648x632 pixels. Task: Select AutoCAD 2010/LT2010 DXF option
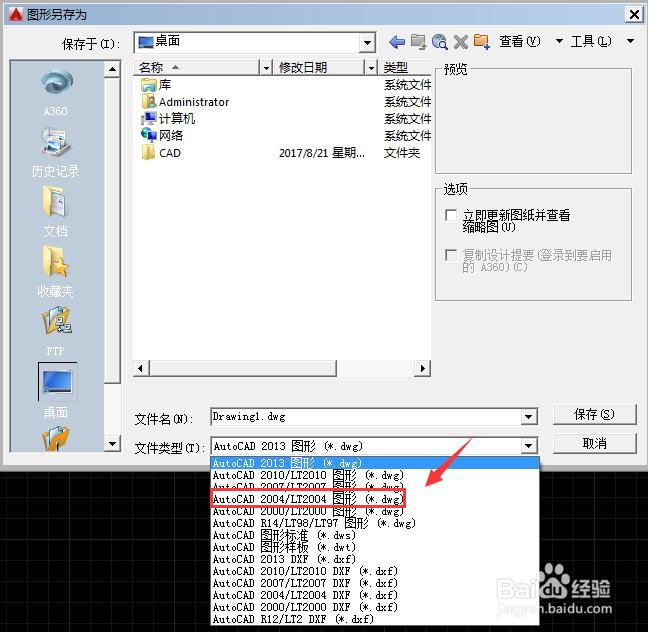coord(375,571)
